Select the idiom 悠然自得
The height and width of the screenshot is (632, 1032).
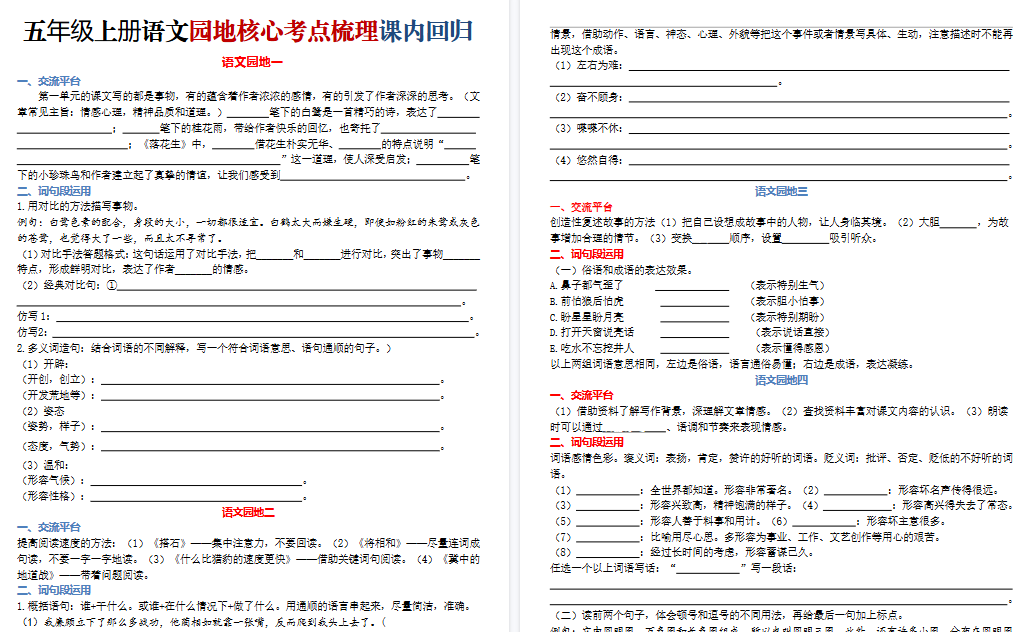595,160
